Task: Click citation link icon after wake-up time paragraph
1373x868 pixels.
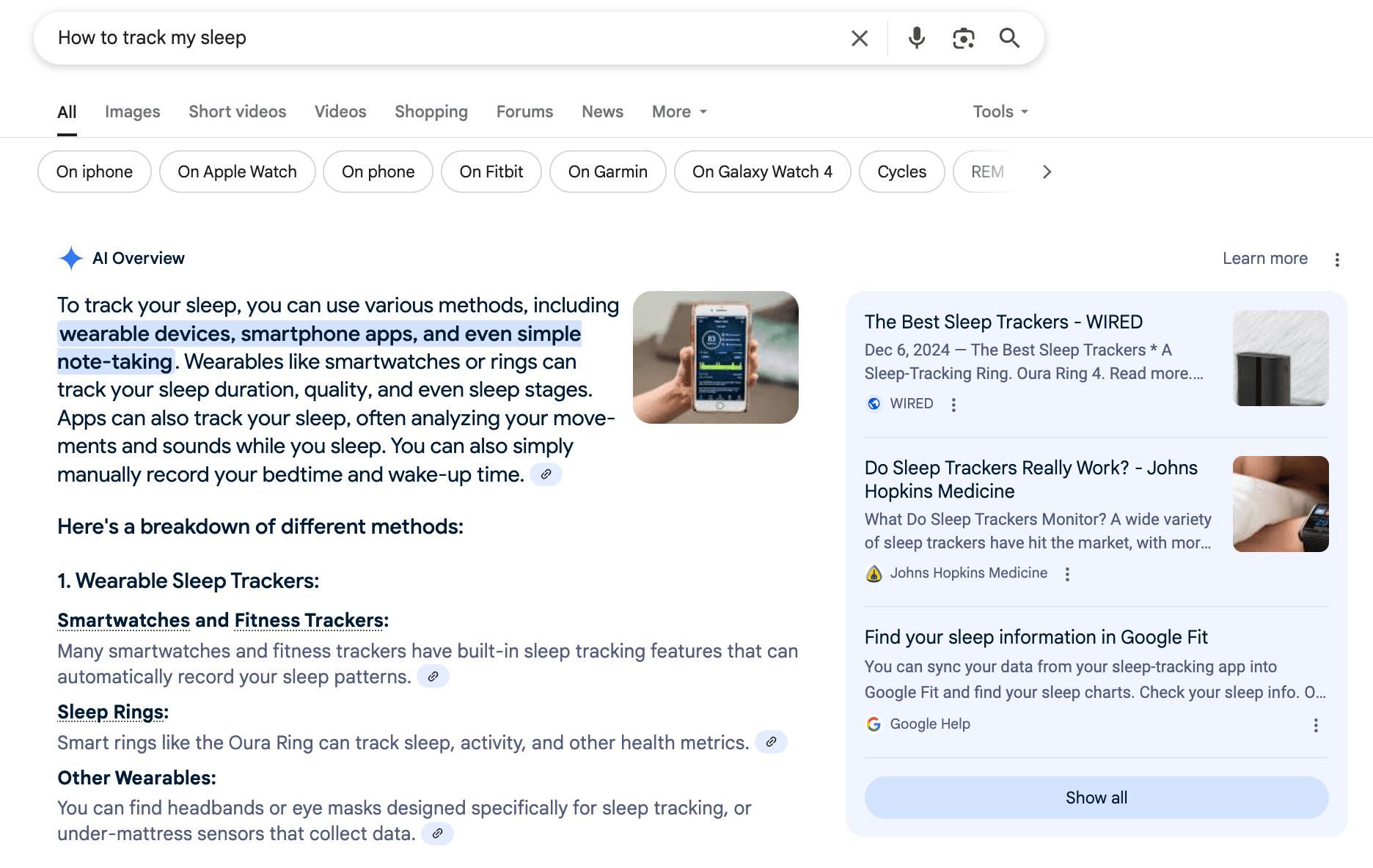Action: [546, 474]
